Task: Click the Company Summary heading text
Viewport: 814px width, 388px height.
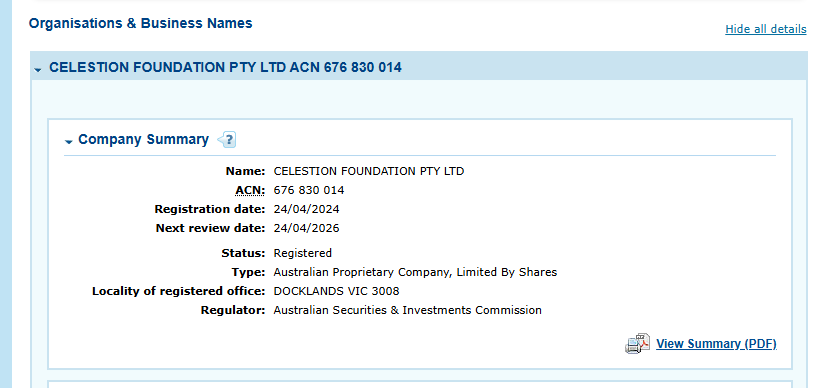Action: [x=143, y=140]
